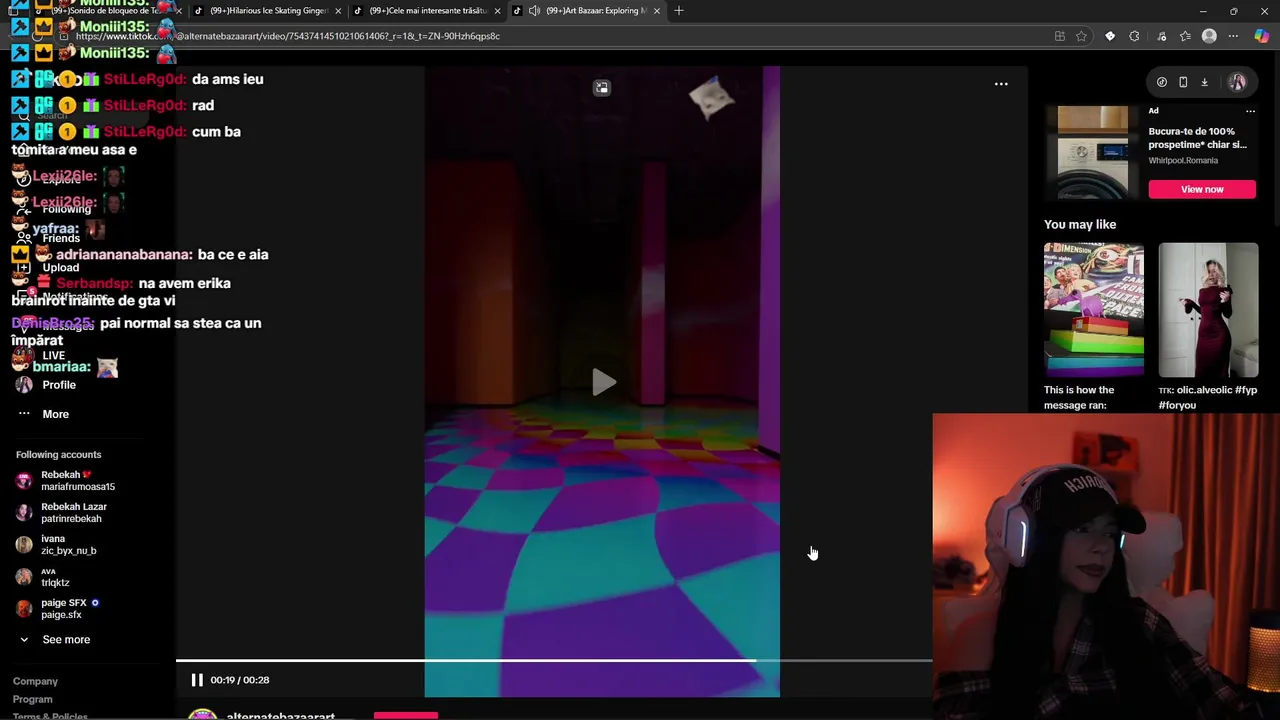Open a new browser tab with plus
The image size is (1280, 720).
[x=679, y=11]
